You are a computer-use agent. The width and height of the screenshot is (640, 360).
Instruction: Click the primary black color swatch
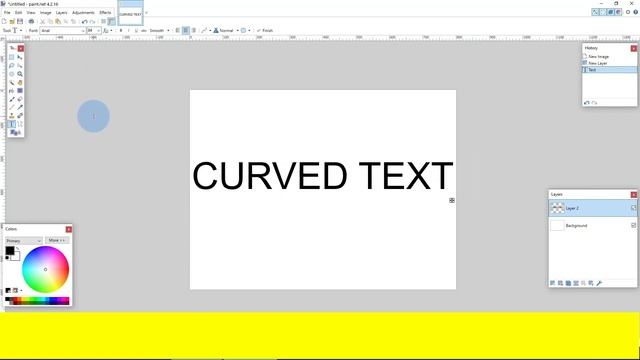click(x=9, y=250)
